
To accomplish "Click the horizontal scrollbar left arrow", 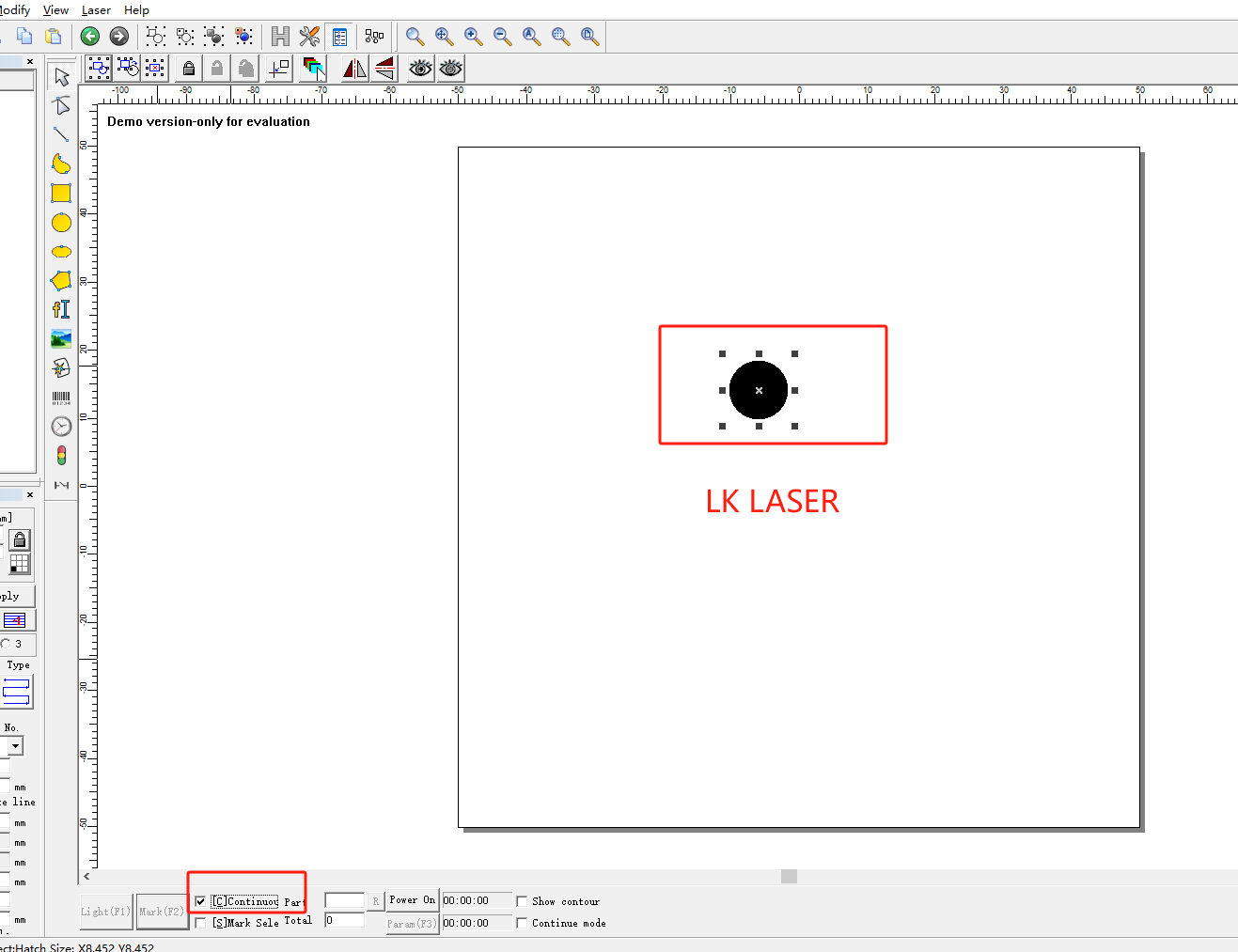I will click(x=86, y=876).
